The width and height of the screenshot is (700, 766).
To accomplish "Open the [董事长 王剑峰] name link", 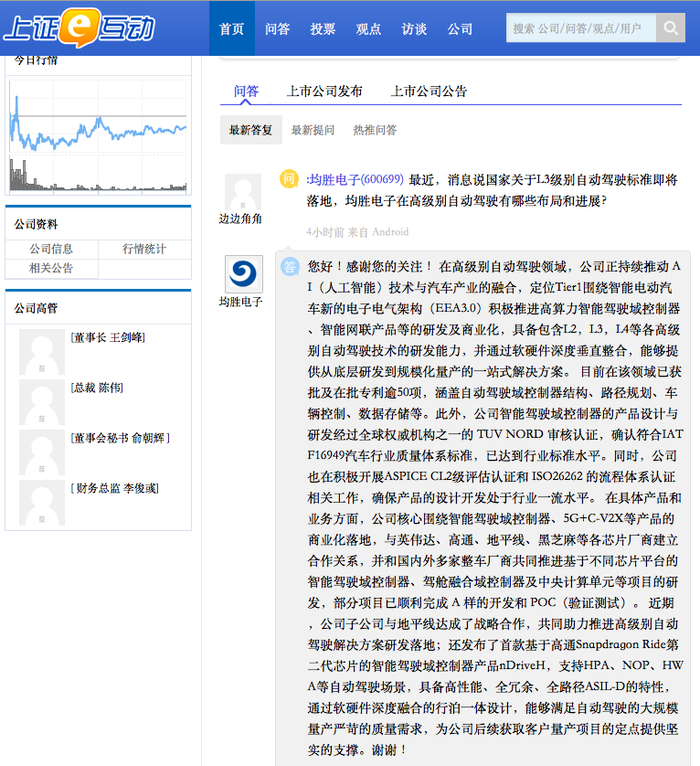I will pyautogui.click(x=108, y=338).
